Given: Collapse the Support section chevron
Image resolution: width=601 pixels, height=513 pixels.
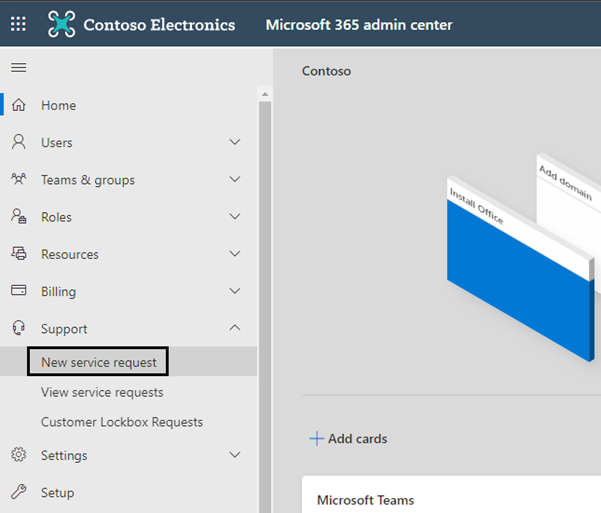Looking at the screenshot, I should pos(235,328).
